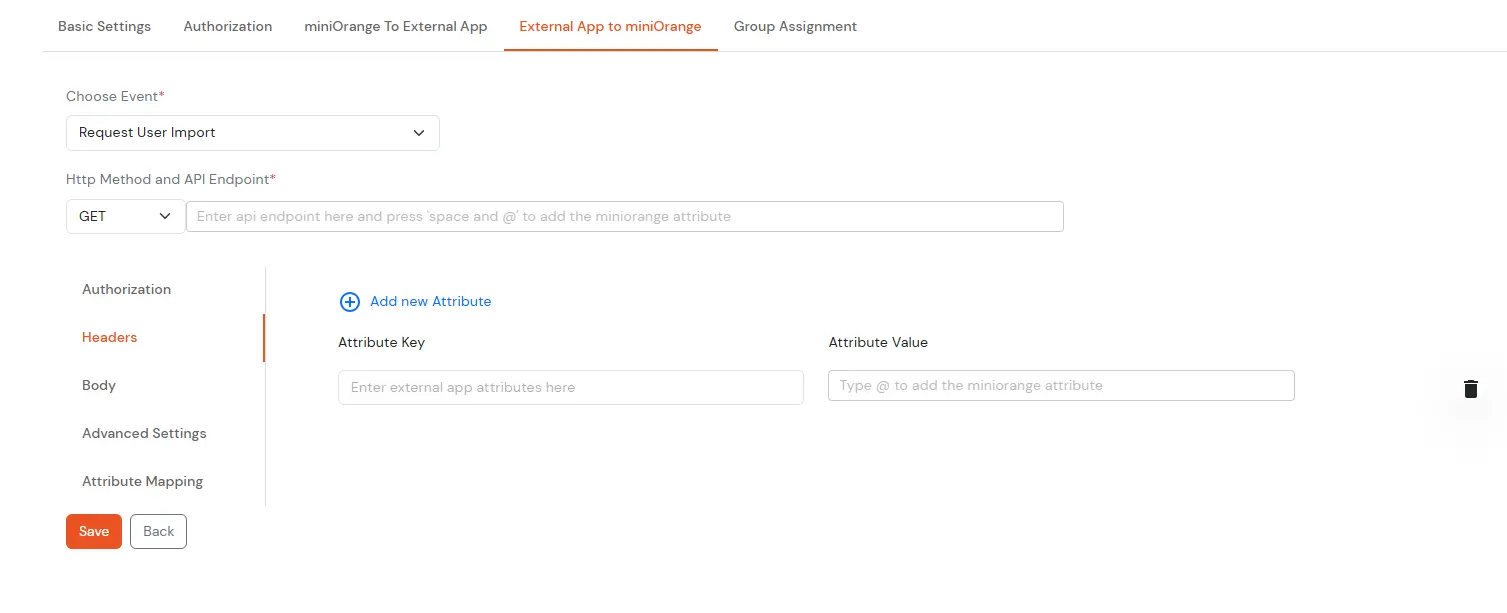This screenshot has height=613, width=1507.
Task: Click the Choose Event dropdown chevron
Action: [419, 132]
